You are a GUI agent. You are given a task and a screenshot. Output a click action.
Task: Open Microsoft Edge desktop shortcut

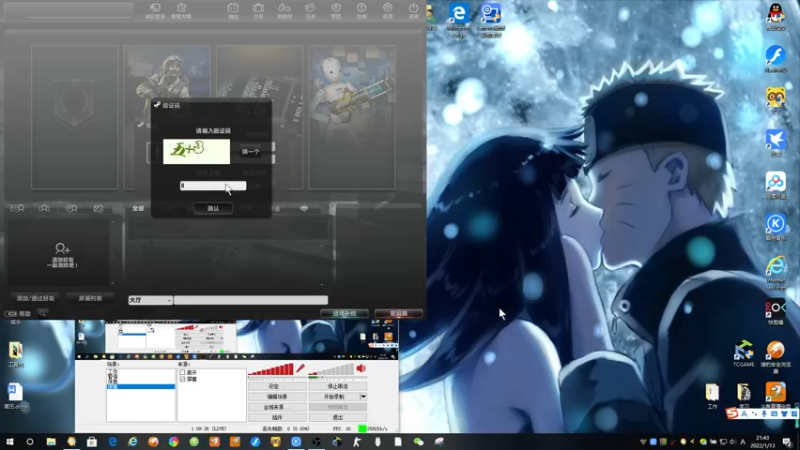click(459, 19)
